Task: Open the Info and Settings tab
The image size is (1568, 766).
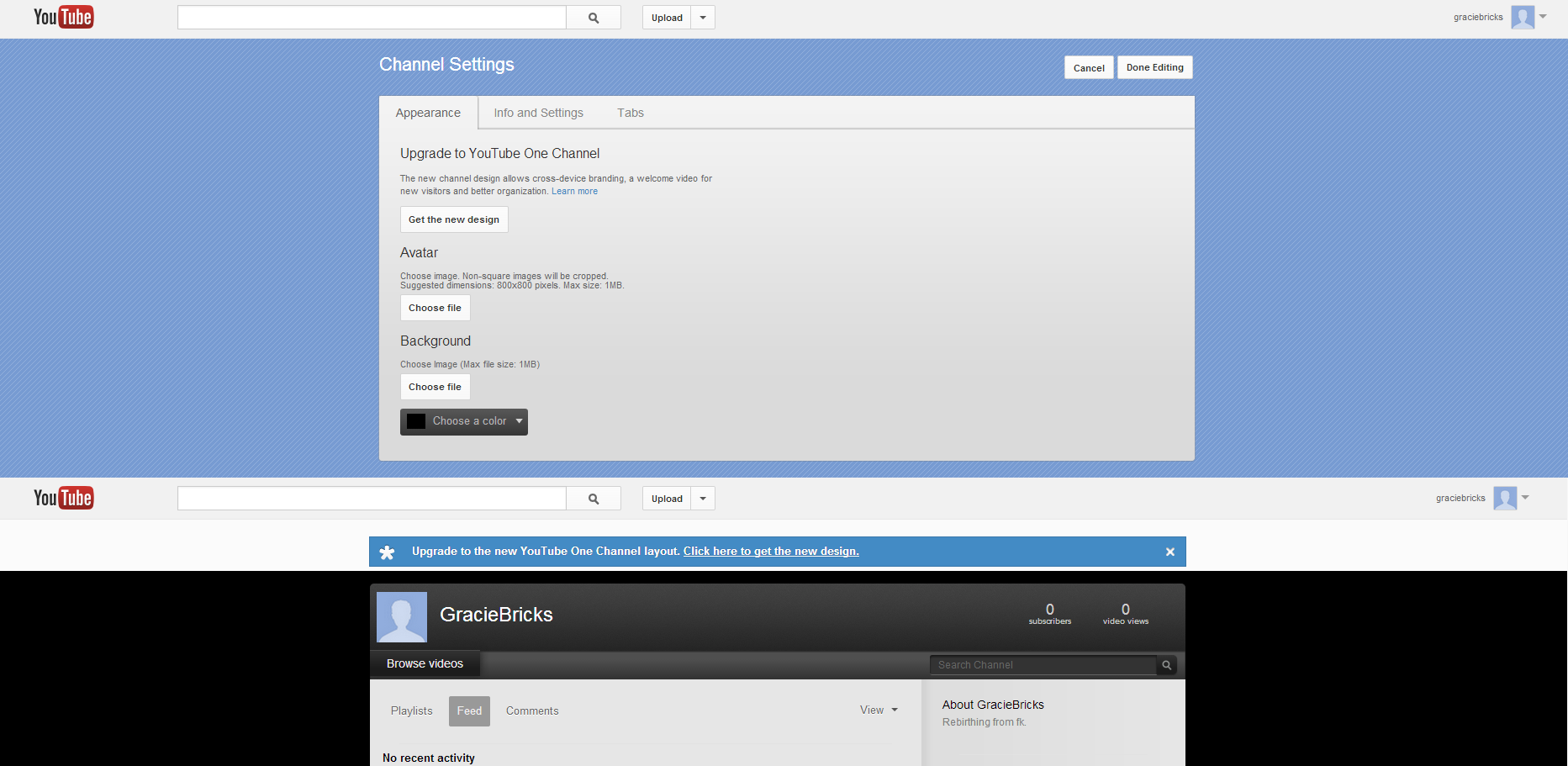Action: tap(538, 113)
